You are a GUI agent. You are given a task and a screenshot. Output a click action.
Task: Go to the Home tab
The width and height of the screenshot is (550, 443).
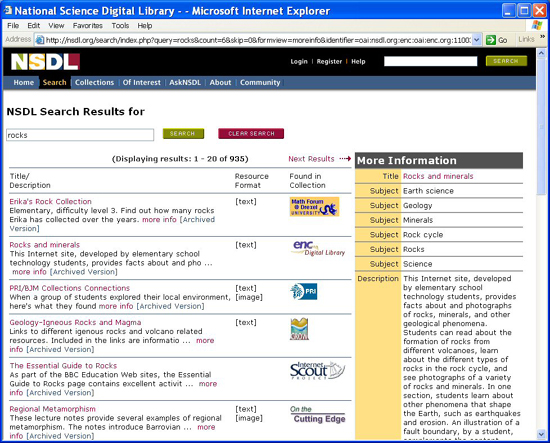click(x=24, y=82)
